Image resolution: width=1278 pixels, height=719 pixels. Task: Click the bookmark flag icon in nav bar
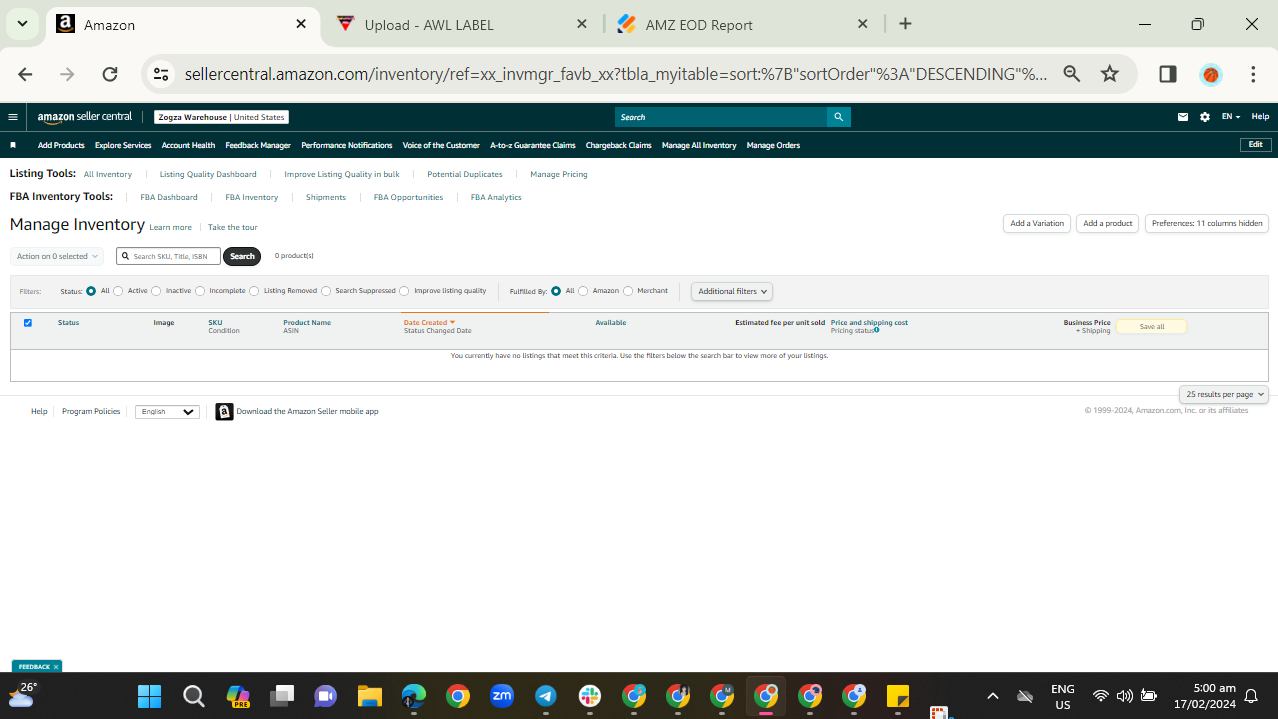(x=13, y=145)
